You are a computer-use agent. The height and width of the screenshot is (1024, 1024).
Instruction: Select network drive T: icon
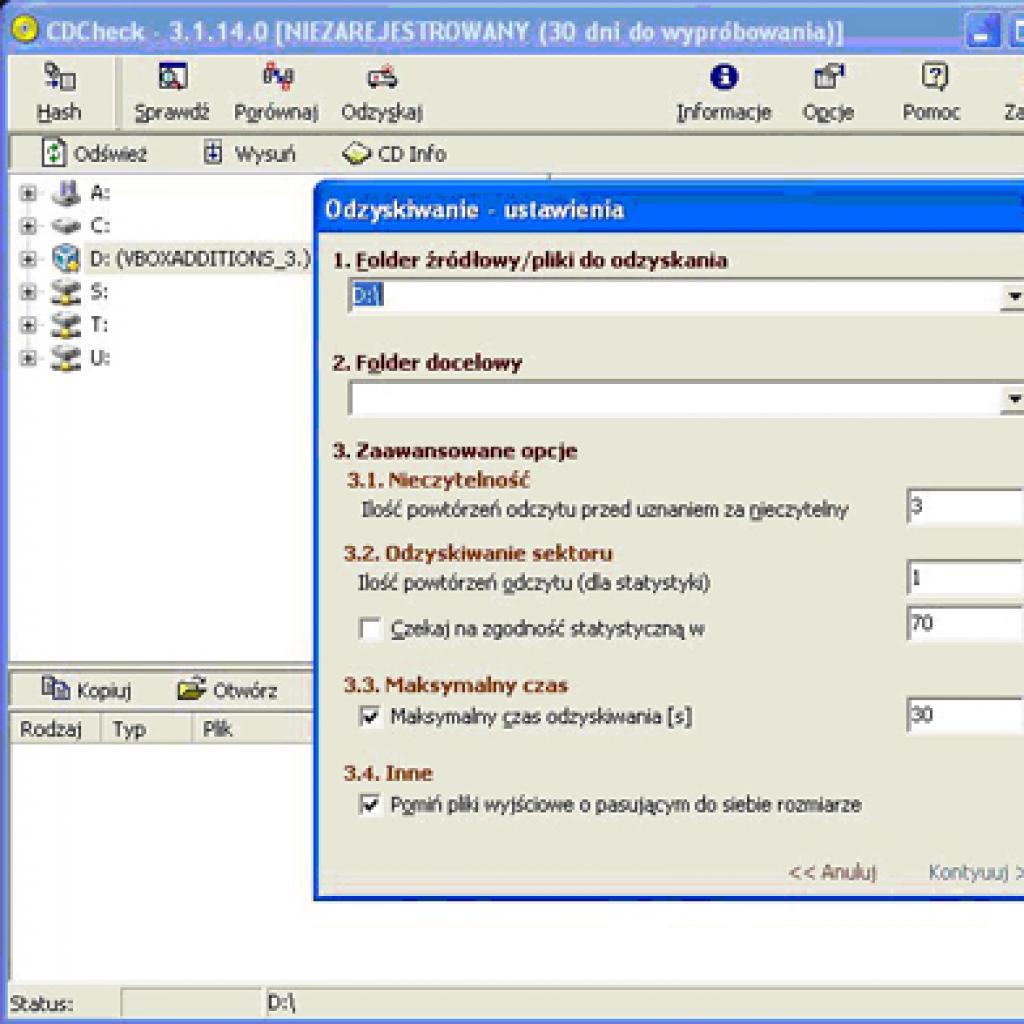pyautogui.click(x=65, y=325)
